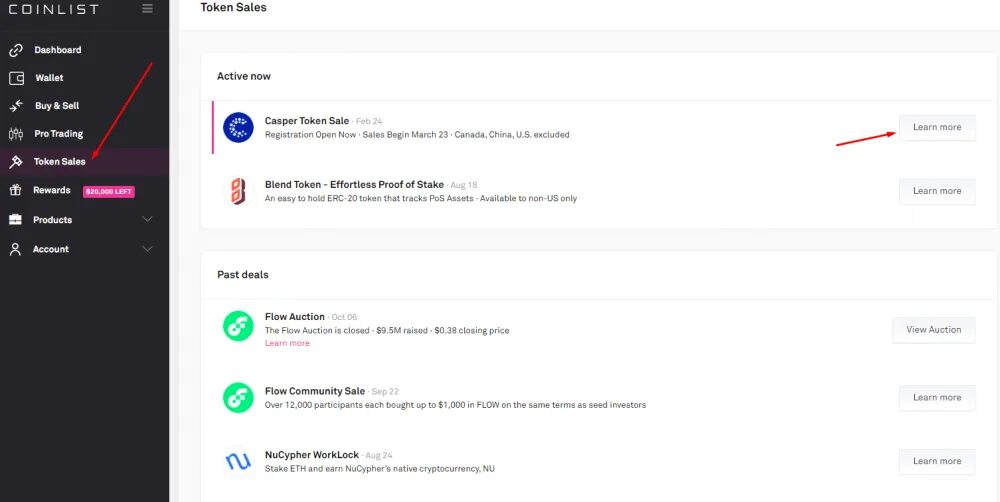The image size is (1000, 502).
Task: Click the Dashboard link icon
Action: click(x=16, y=50)
